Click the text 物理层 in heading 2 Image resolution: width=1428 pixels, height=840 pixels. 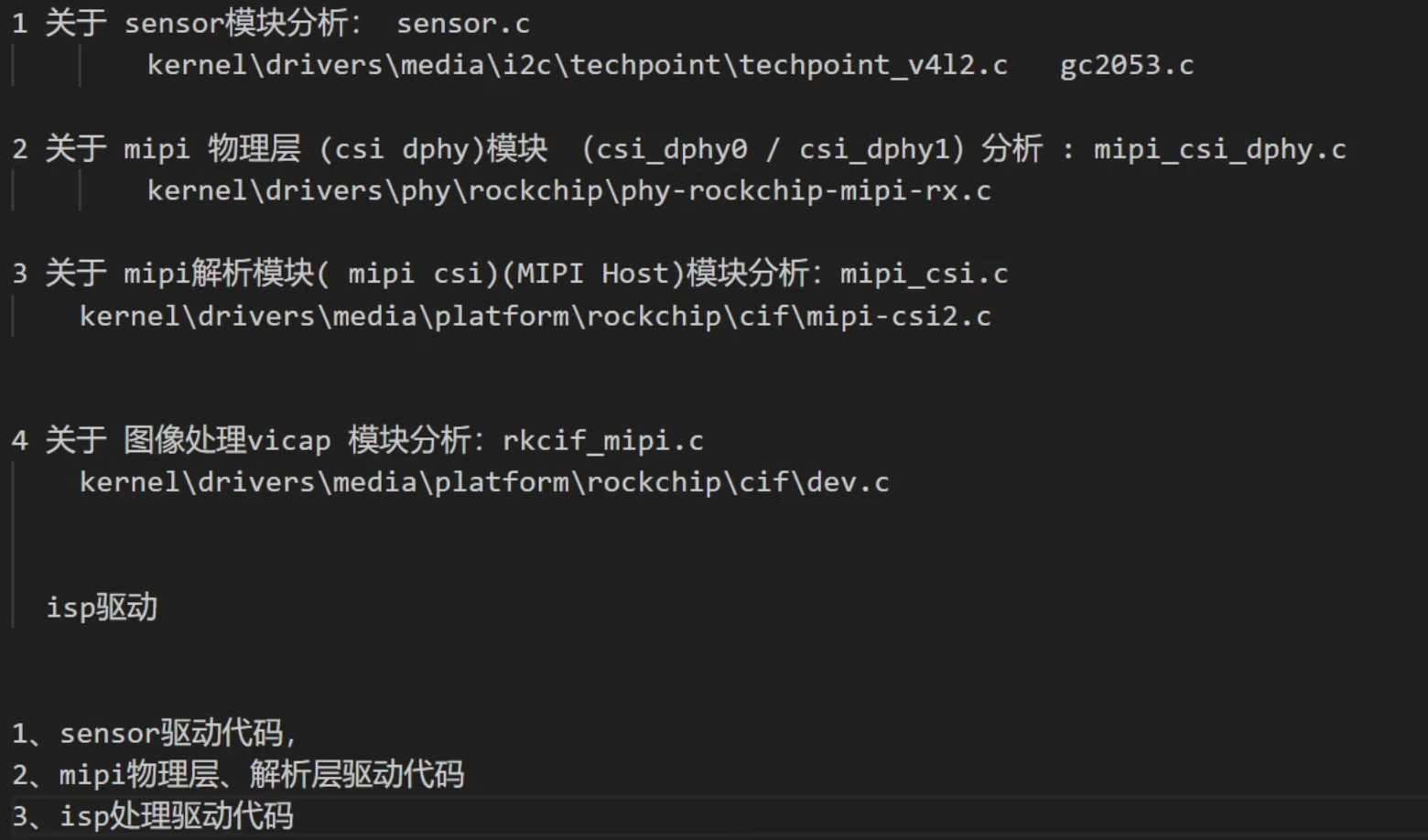click(254, 149)
